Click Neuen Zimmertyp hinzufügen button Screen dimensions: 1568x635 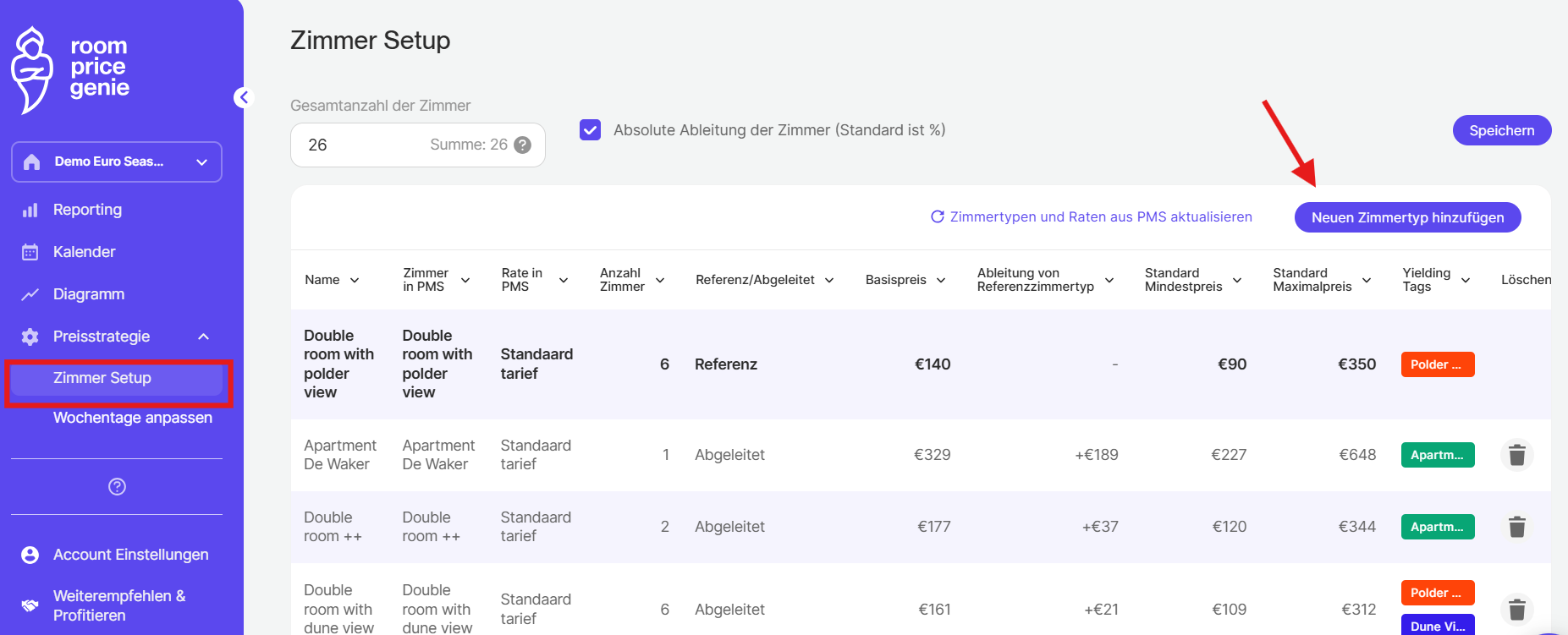tap(1407, 217)
